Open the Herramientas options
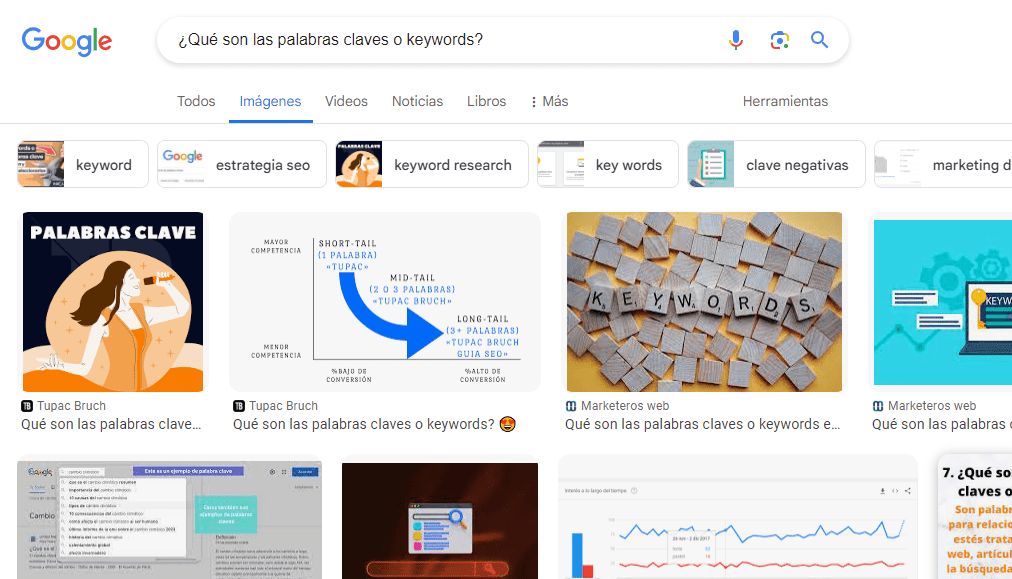The width and height of the screenshot is (1012, 579). pyautogui.click(x=785, y=101)
